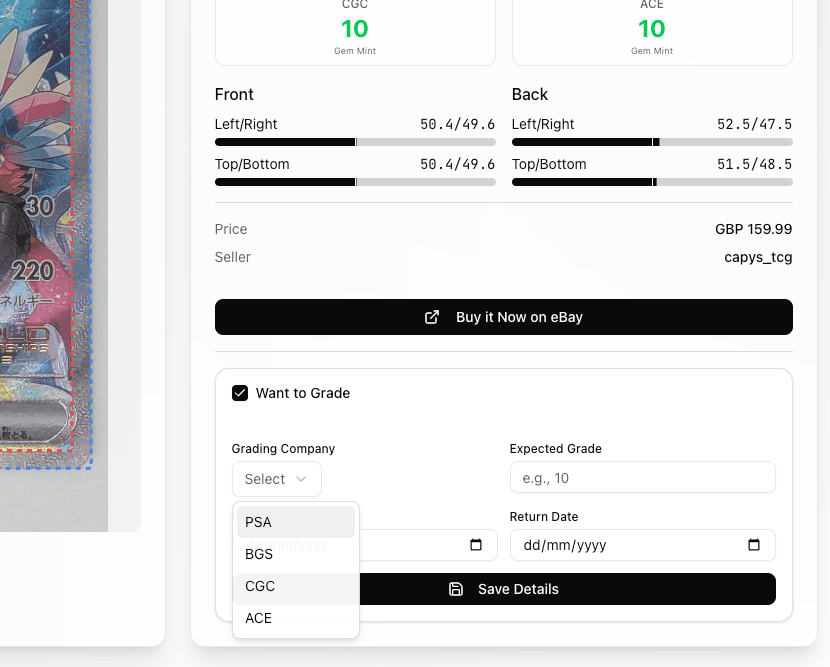Open the partially hidden date calendar icon
This screenshot has width=830, height=667.
pyautogui.click(x=476, y=545)
